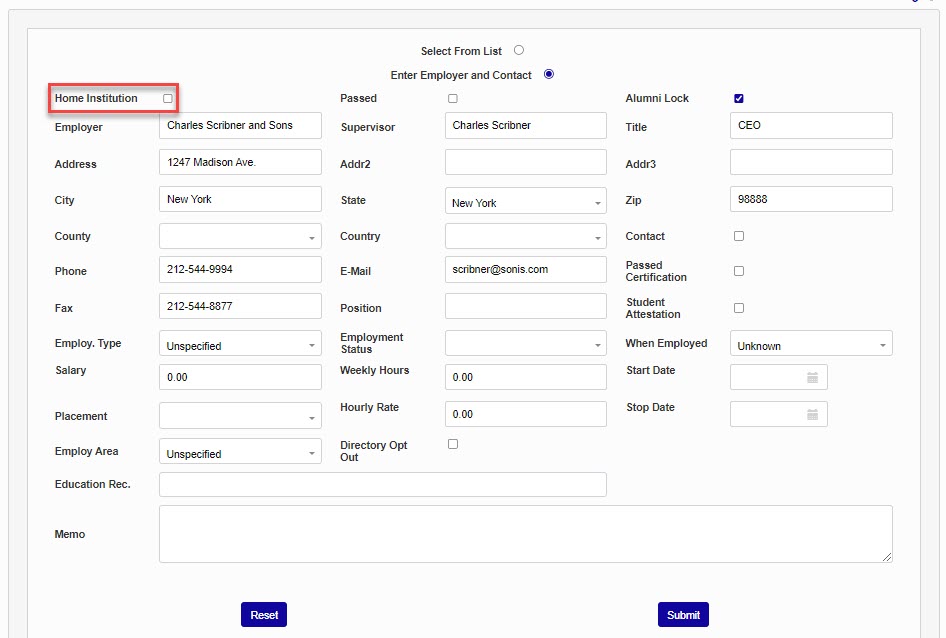Check the Student Attestation box
The image size is (946, 638).
coord(739,308)
